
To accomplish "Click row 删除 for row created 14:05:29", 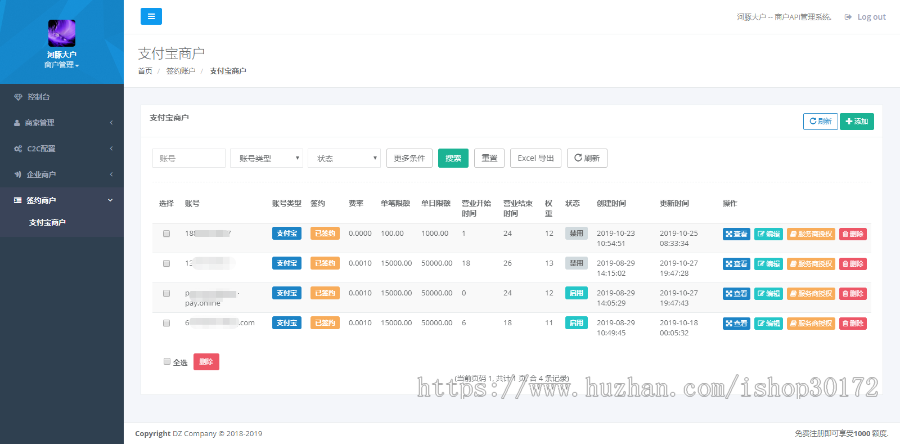I will [853, 294].
